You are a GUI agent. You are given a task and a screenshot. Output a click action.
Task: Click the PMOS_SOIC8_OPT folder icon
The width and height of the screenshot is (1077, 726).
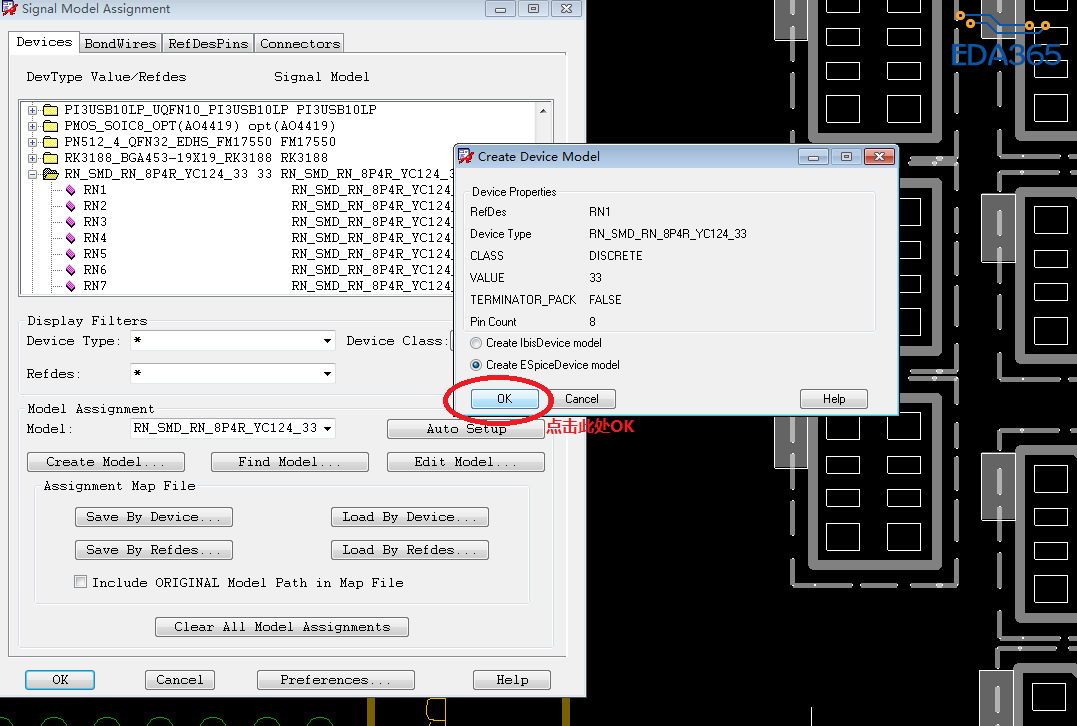(x=50, y=126)
